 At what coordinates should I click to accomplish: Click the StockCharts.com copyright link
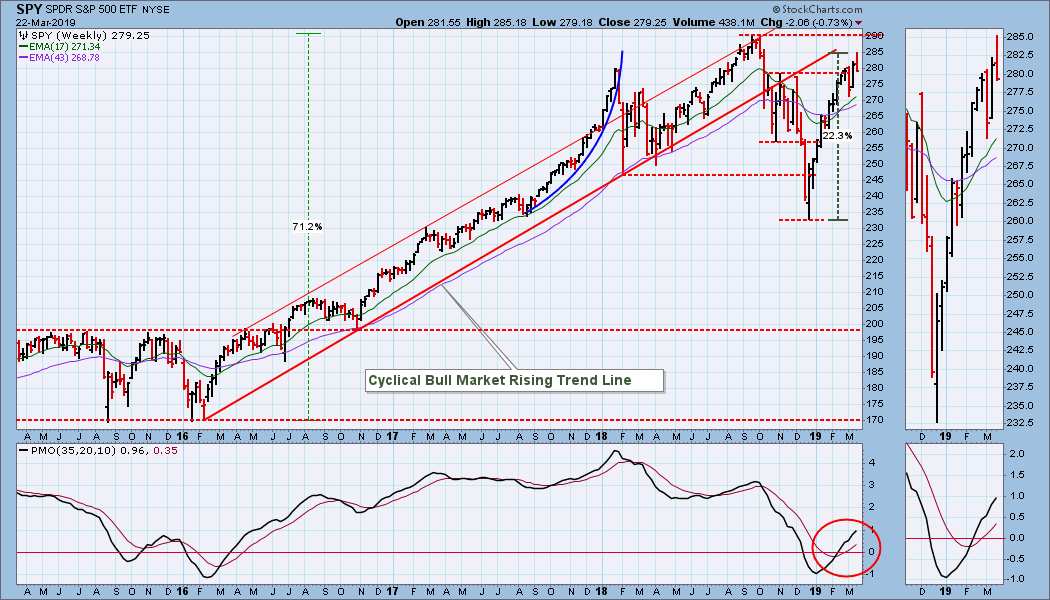[817, 9]
